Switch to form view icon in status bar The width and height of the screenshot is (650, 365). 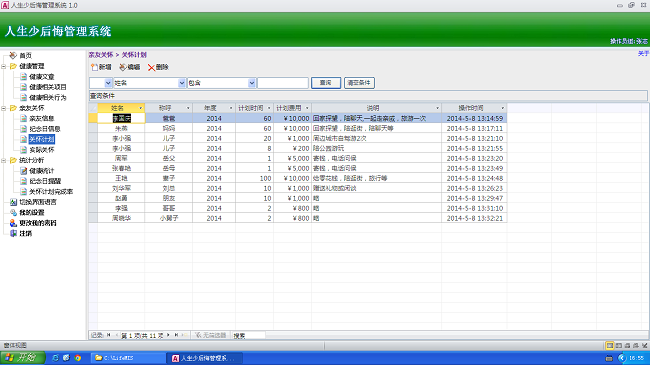[x=610, y=345]
